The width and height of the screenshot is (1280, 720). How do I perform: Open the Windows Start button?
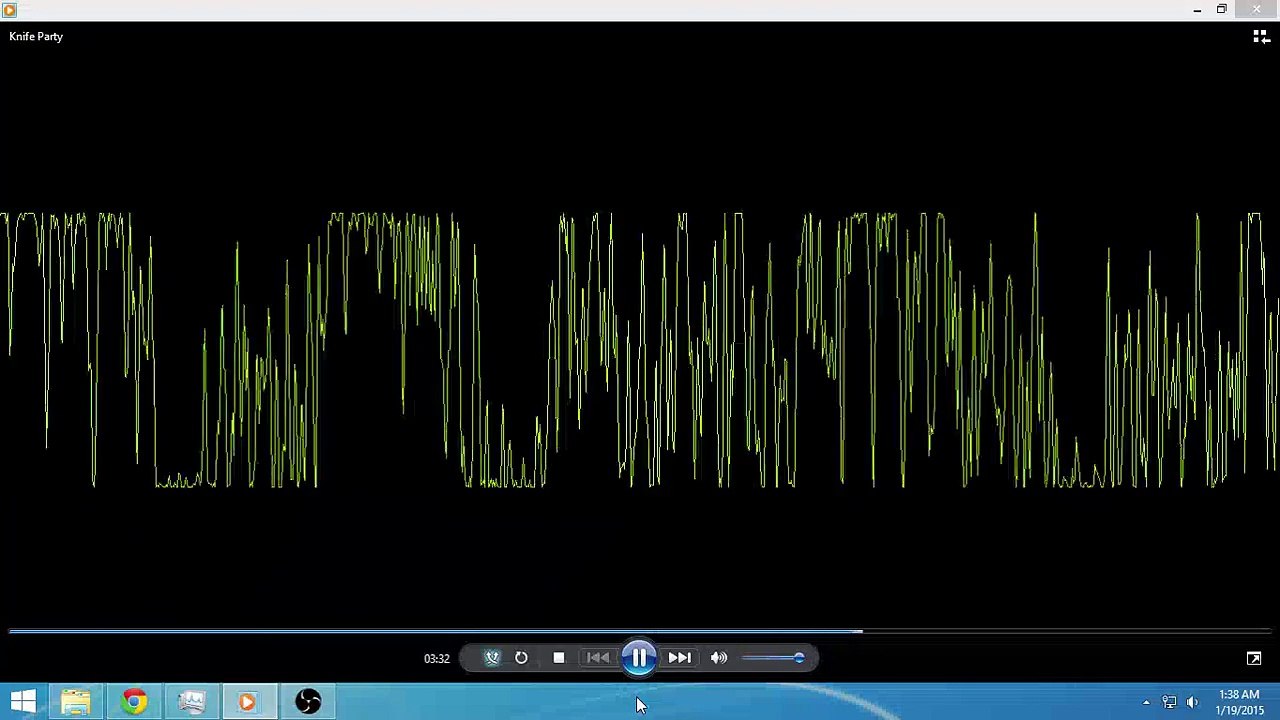pyautogui.click(x=23, y=702)
